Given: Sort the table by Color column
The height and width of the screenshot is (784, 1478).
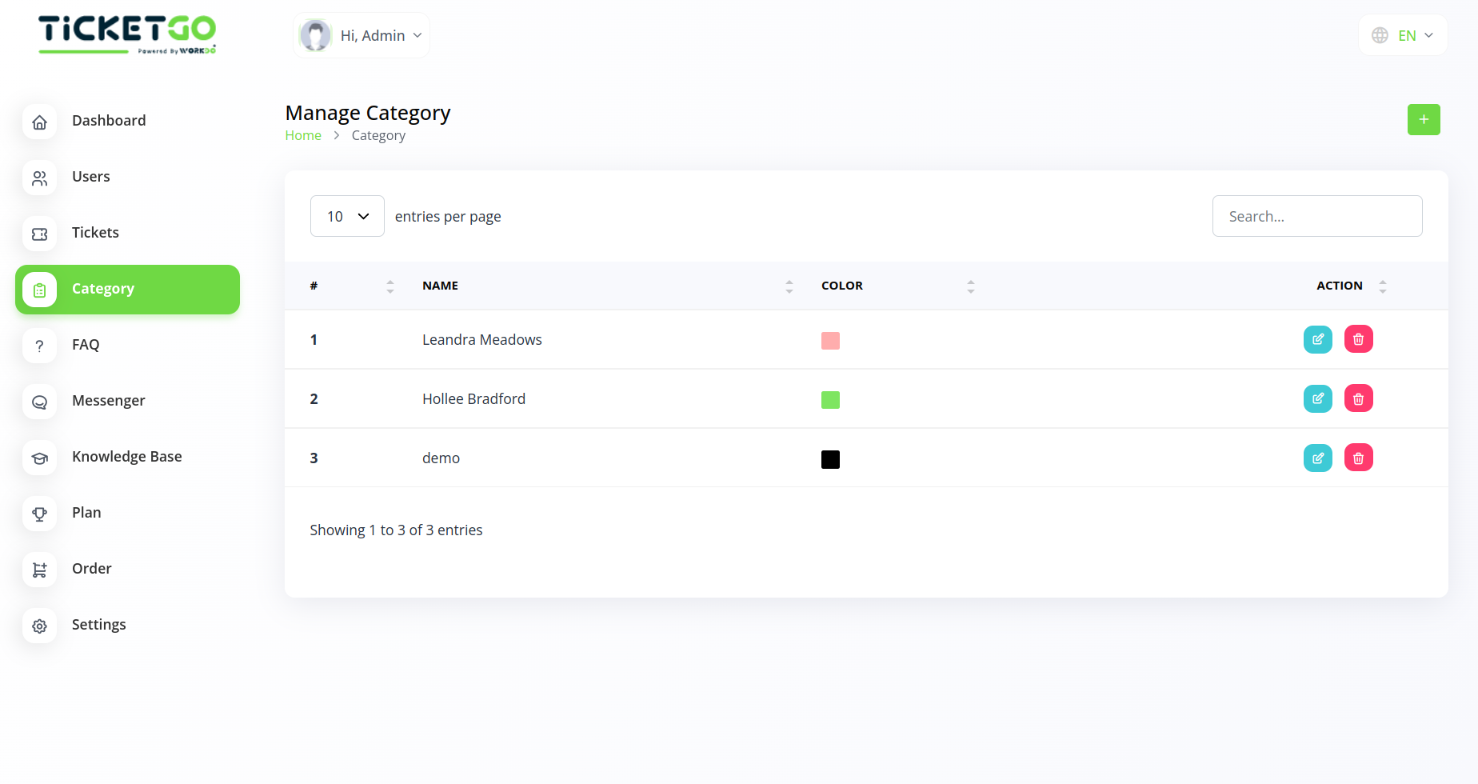Looking at the screenshot, I should click(x=842, y=286).
